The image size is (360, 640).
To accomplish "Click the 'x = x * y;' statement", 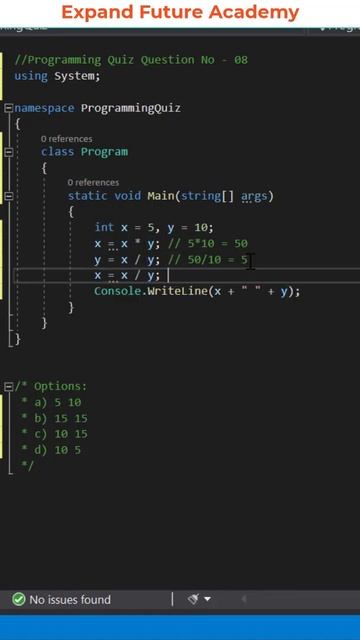I will point(127,244).
